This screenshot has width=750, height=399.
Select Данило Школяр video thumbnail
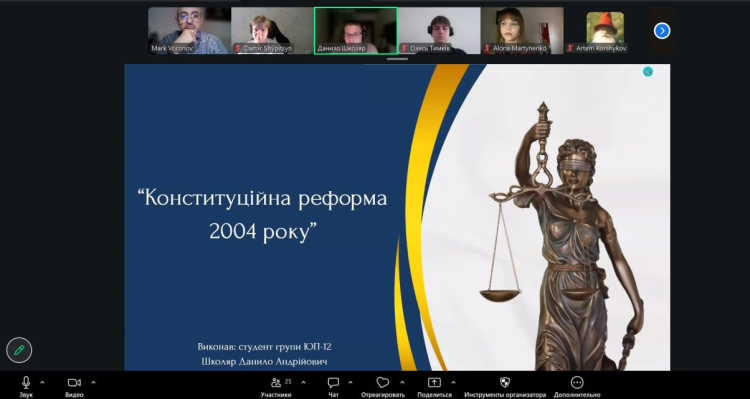click(355, 31)
